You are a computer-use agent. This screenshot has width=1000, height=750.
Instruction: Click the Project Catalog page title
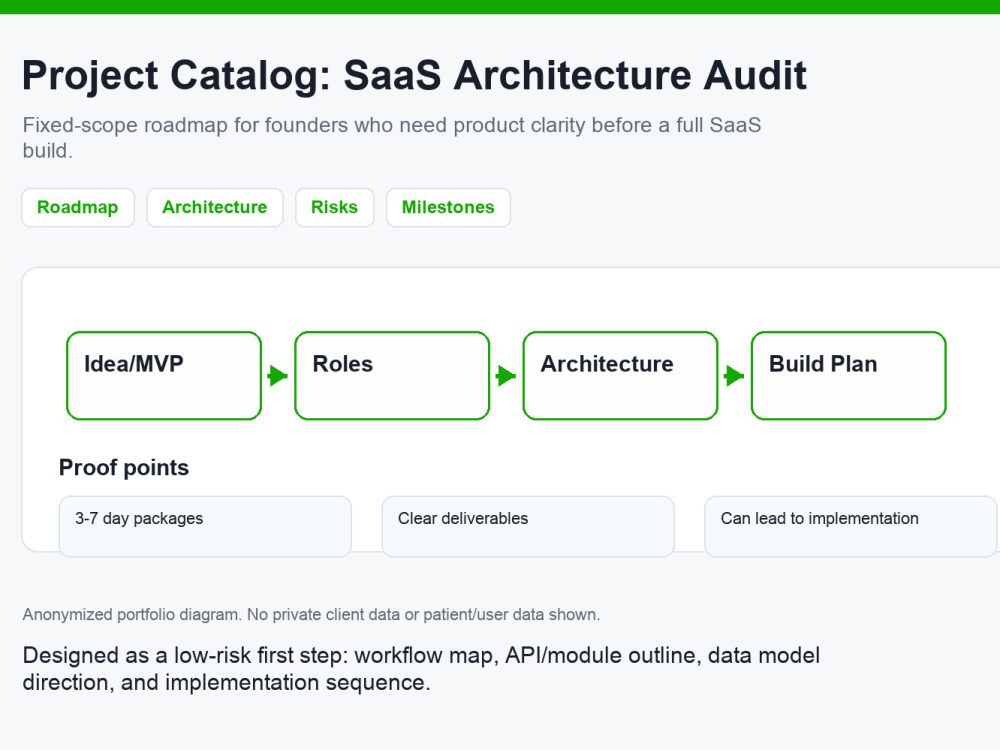click(x=415, y=75)
